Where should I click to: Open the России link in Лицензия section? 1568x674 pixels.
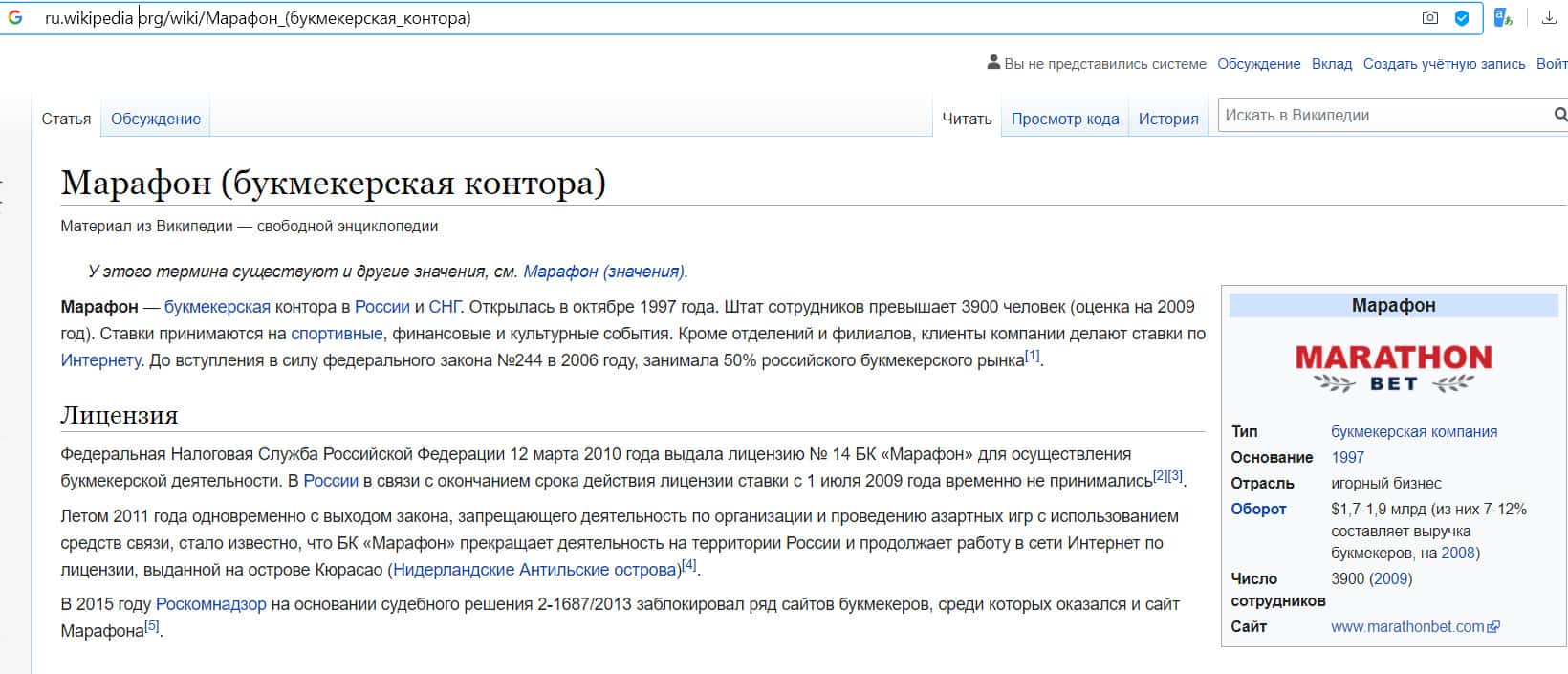(331, 481)
